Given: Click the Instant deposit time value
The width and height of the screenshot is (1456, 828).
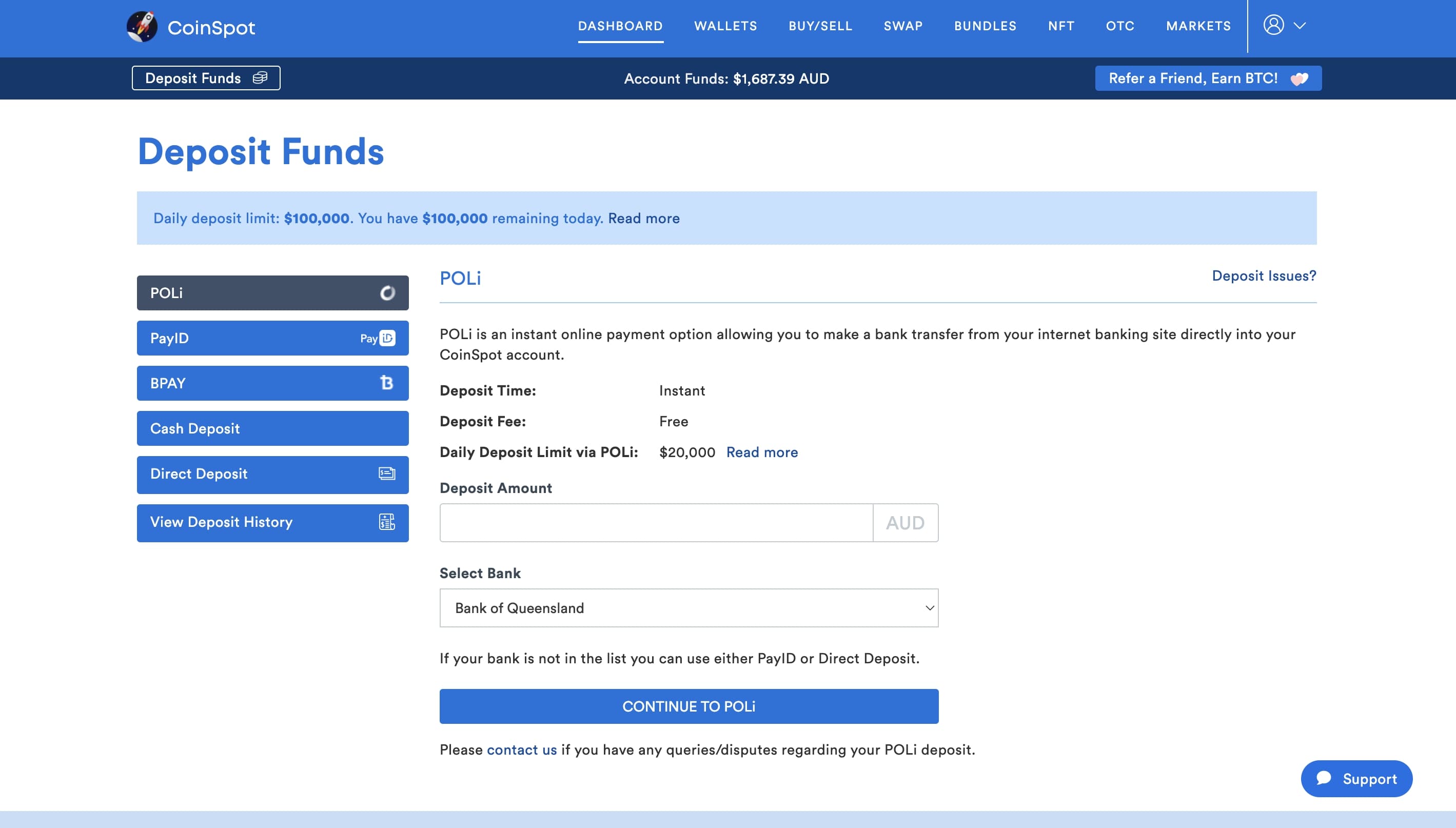Looking at the screenshot, I should click(x=682, y=391).
